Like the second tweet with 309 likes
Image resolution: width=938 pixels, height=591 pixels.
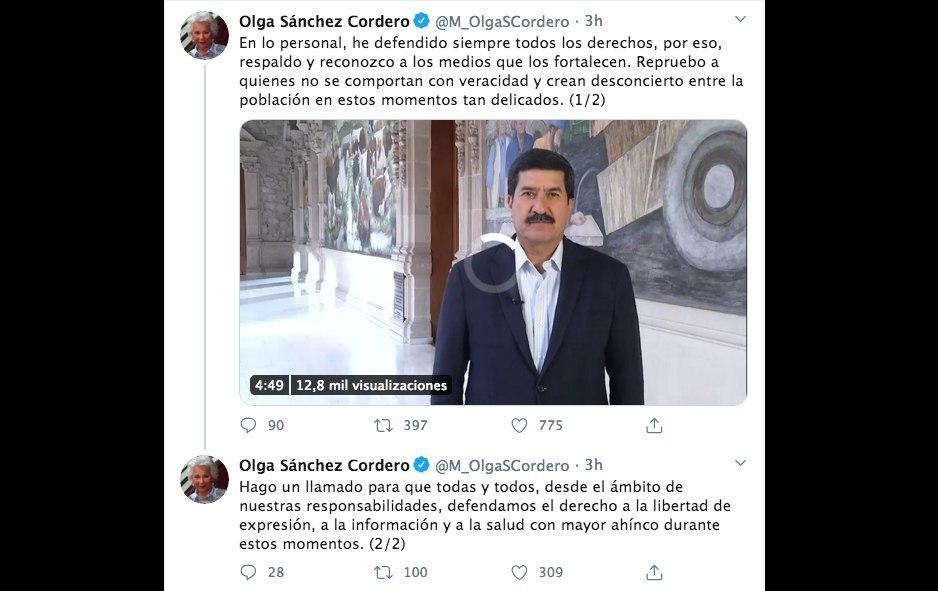(x=519, y=572)
